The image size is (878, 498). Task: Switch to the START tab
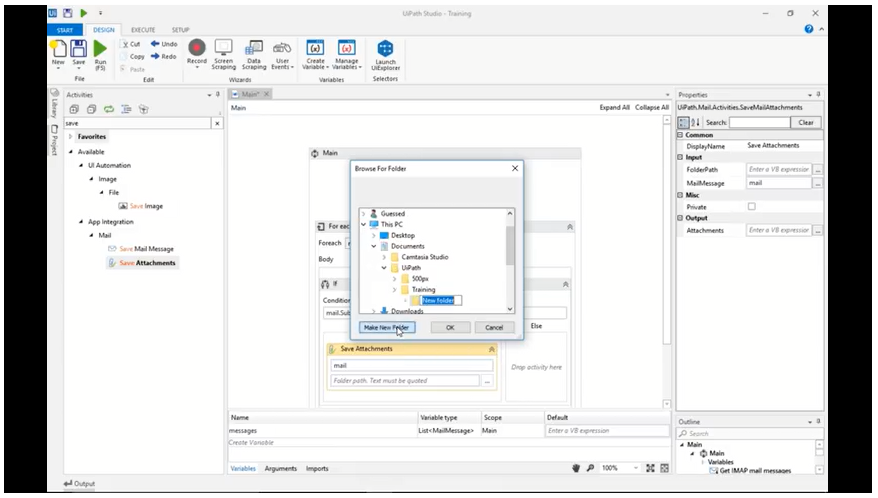65,30
